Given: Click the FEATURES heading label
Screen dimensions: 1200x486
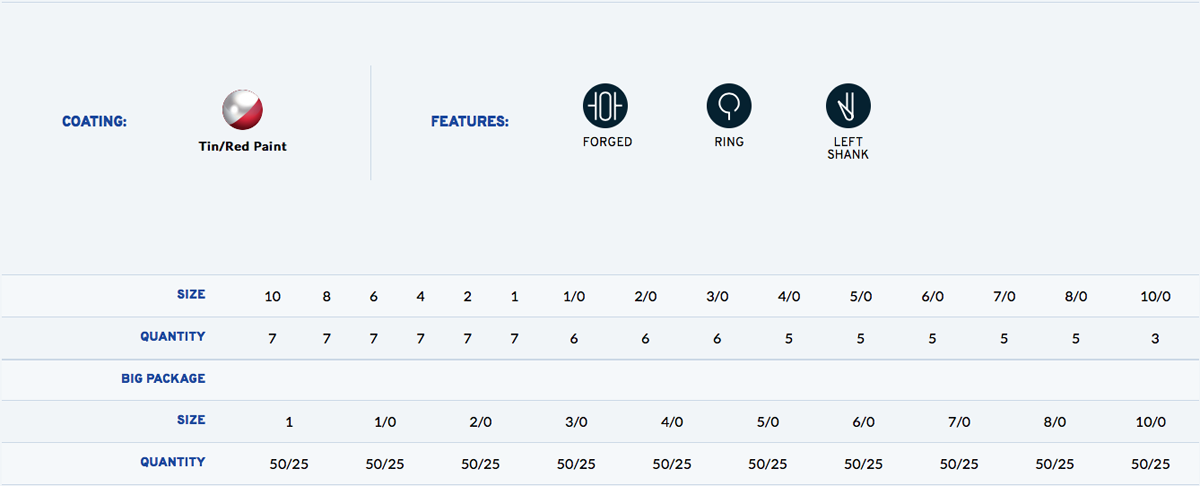Looking at the screenshot, I should point(470,122).
